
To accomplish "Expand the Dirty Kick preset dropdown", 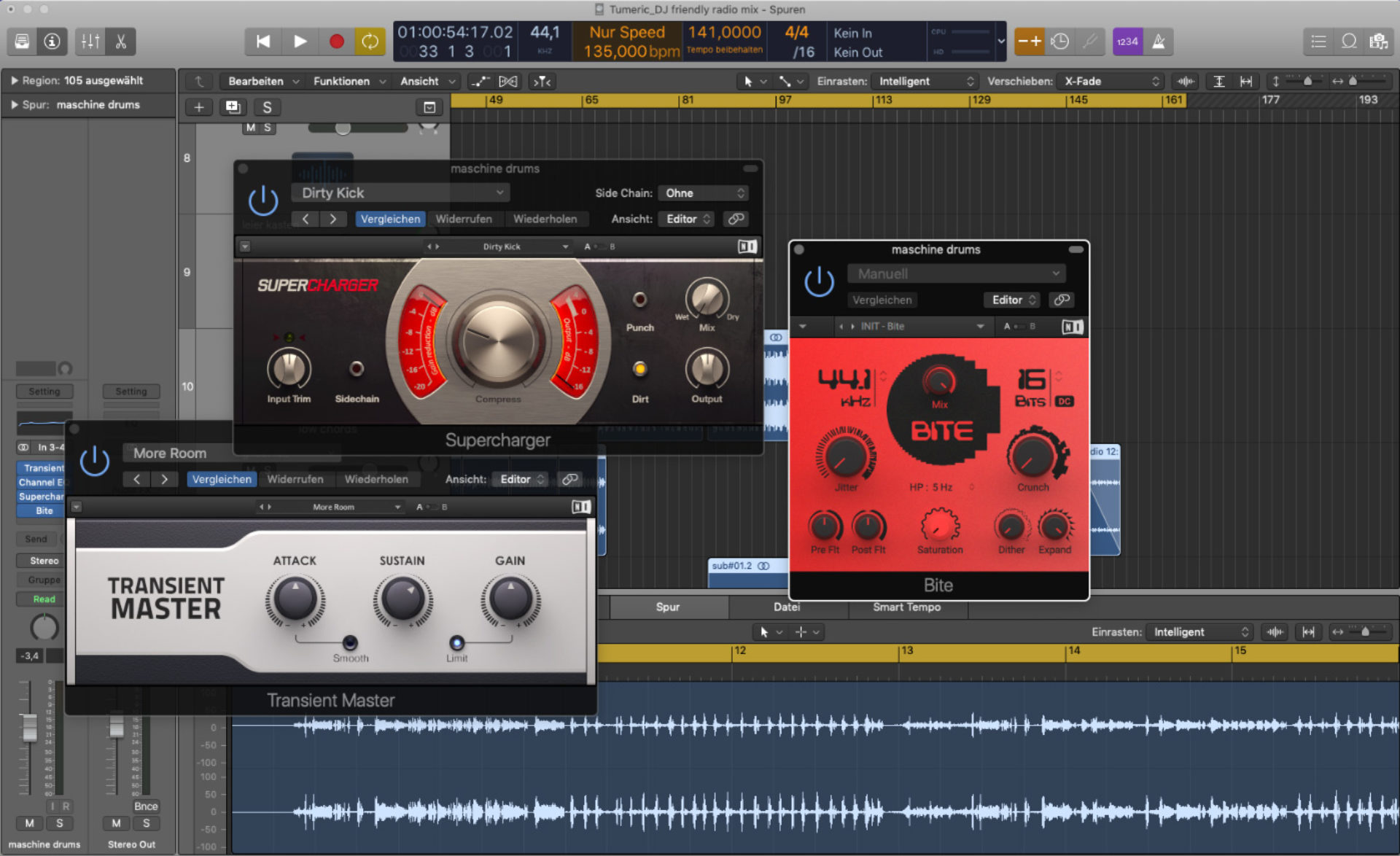I will (400, 192).
